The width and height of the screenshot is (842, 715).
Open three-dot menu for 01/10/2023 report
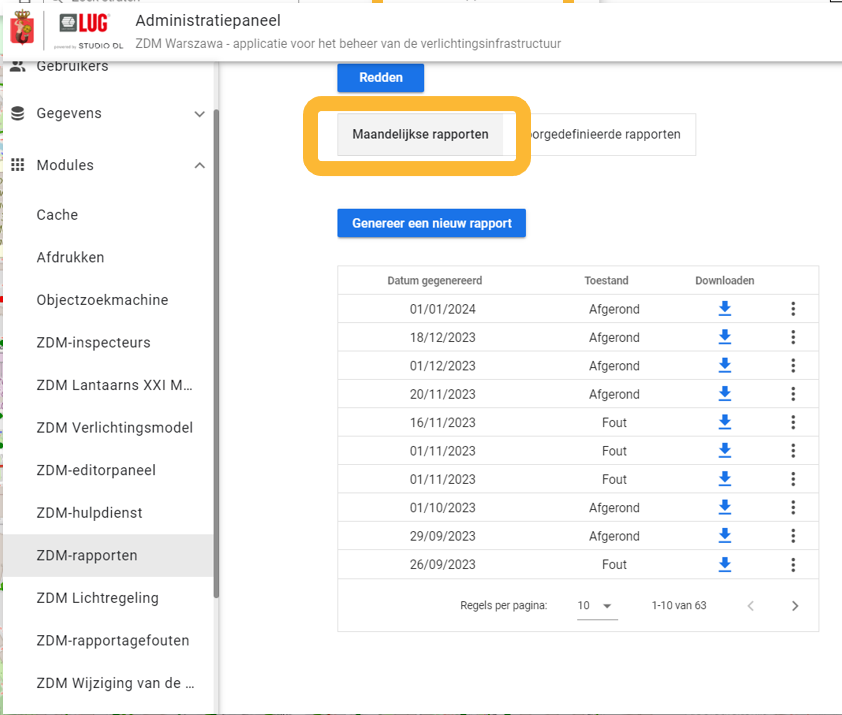(x=793, y=508)
